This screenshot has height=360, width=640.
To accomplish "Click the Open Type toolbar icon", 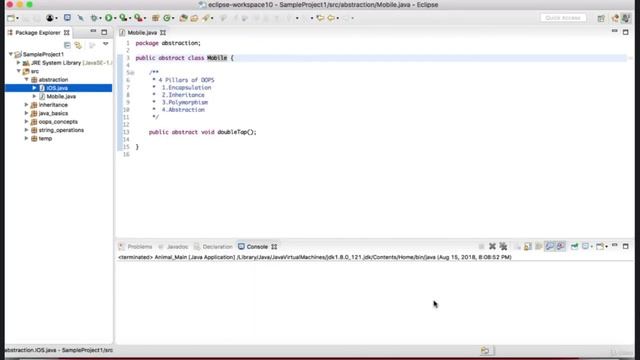I will 184,18.
